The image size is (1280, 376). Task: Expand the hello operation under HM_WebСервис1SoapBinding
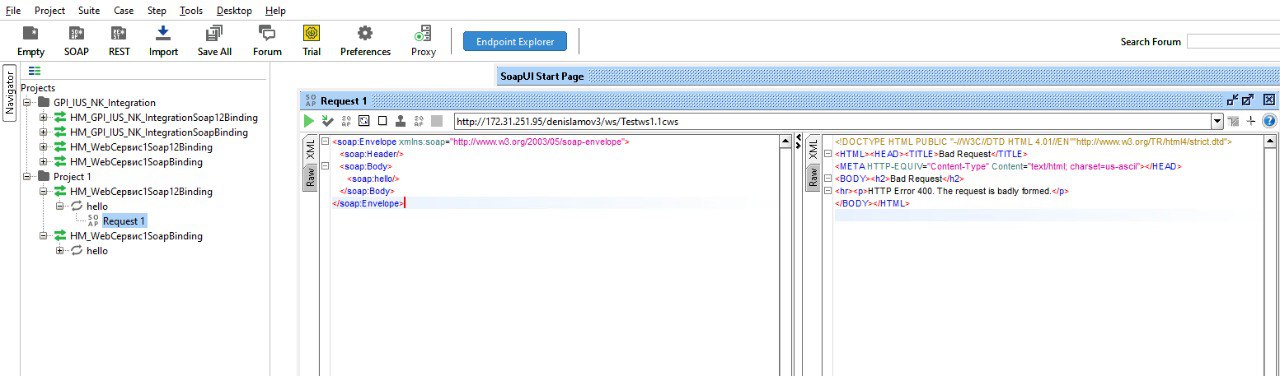pos(60,250)
